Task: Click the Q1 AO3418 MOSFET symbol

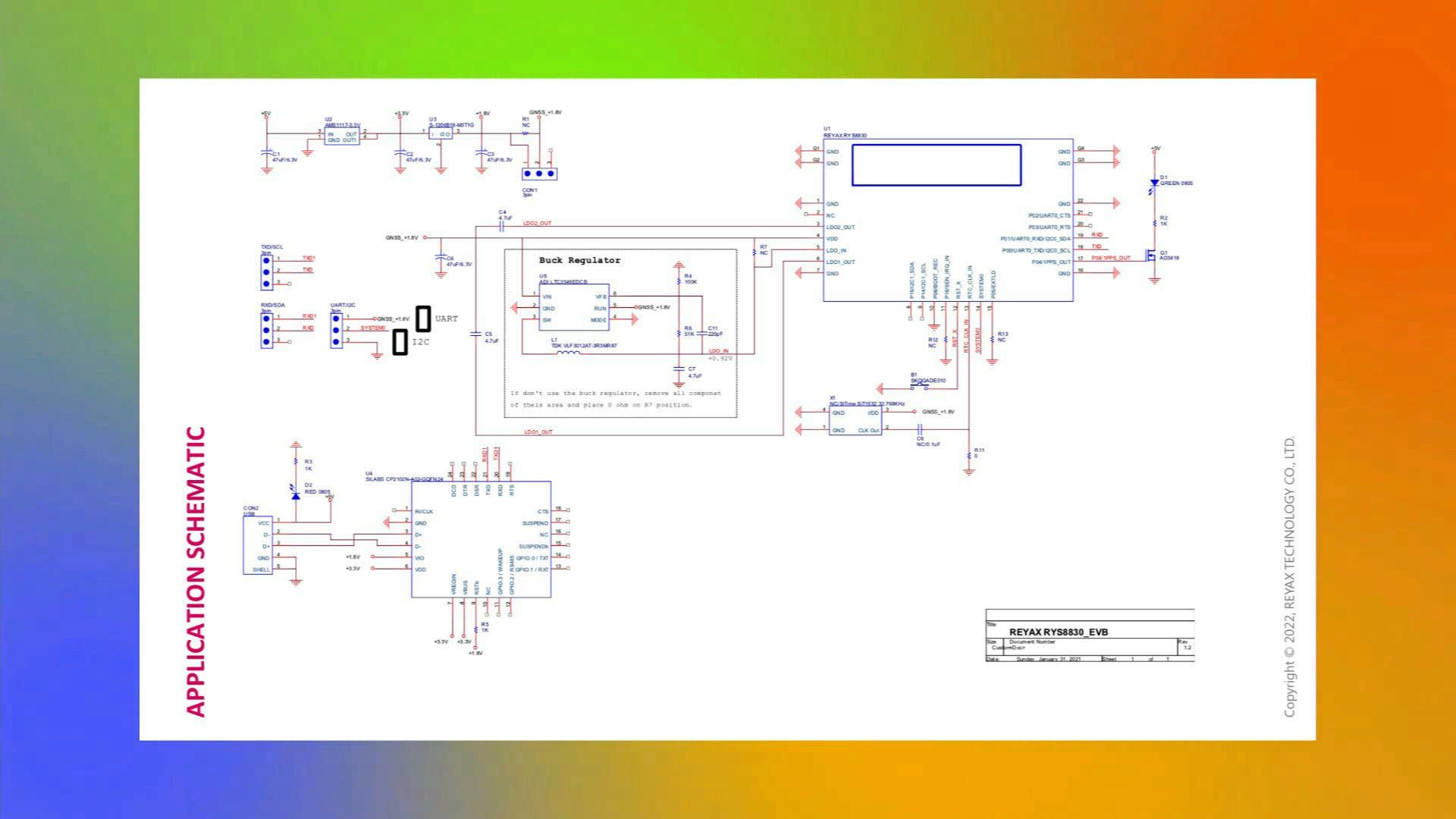Action: [x=1151, y=257]
